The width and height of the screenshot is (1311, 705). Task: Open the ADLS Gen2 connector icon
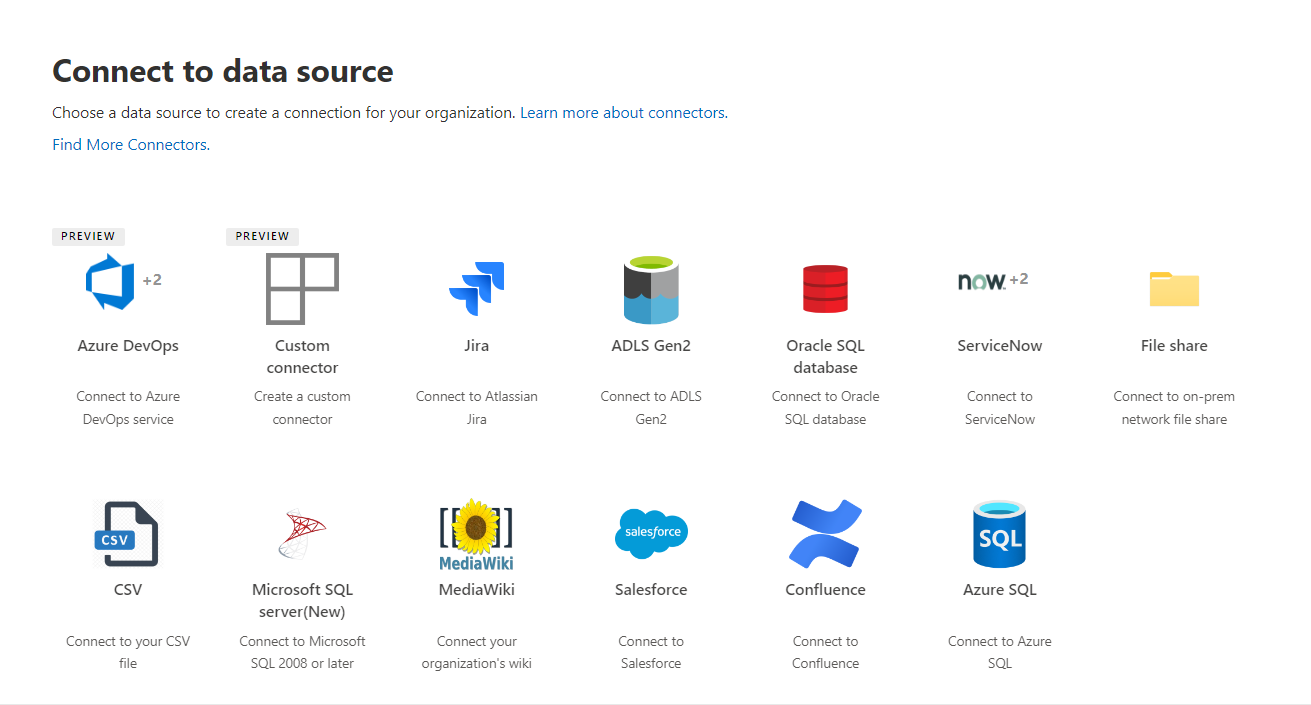(x=651, y=289)
